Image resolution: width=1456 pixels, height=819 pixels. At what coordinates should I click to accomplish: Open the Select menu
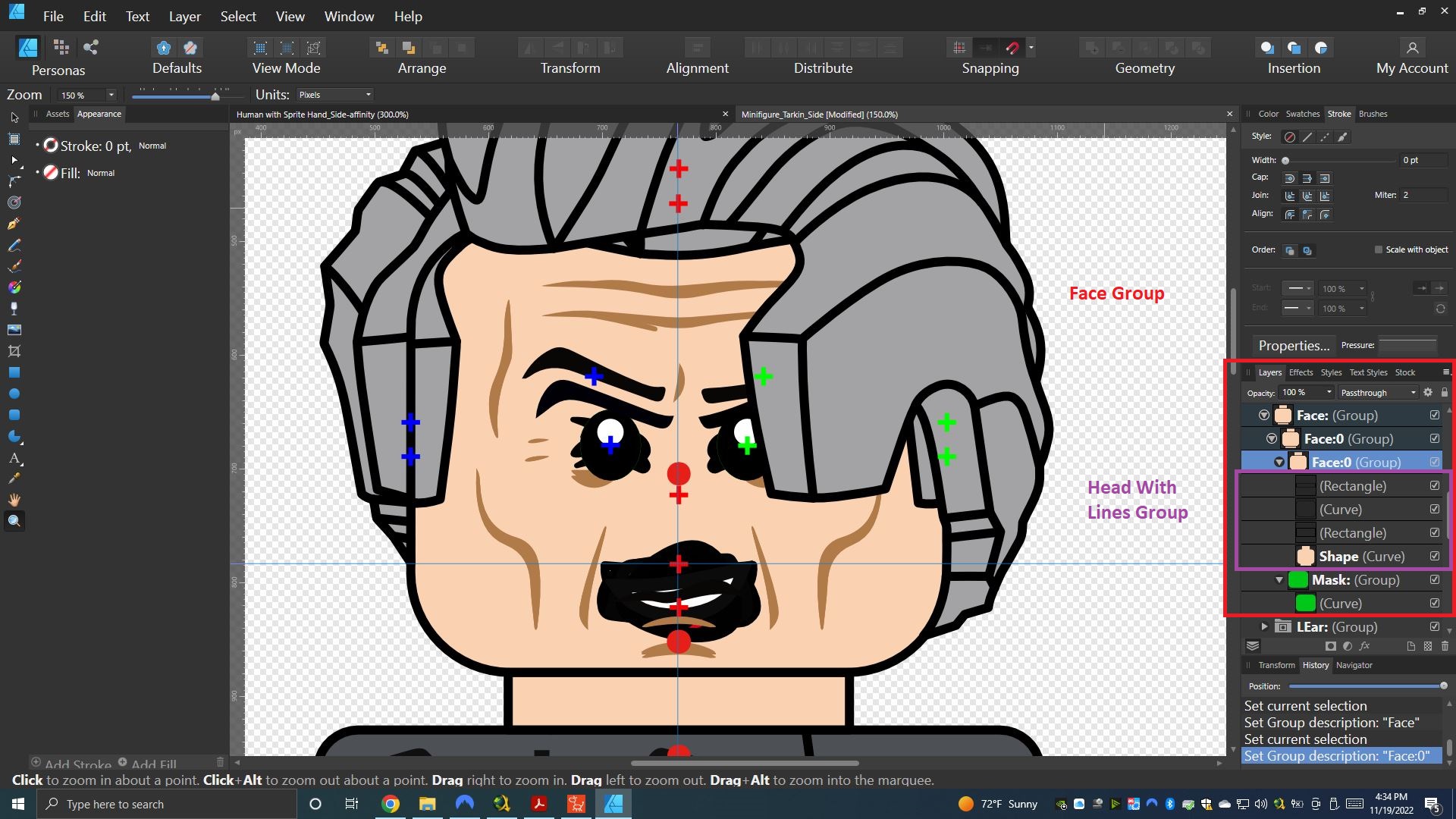(x=238, y=16)
